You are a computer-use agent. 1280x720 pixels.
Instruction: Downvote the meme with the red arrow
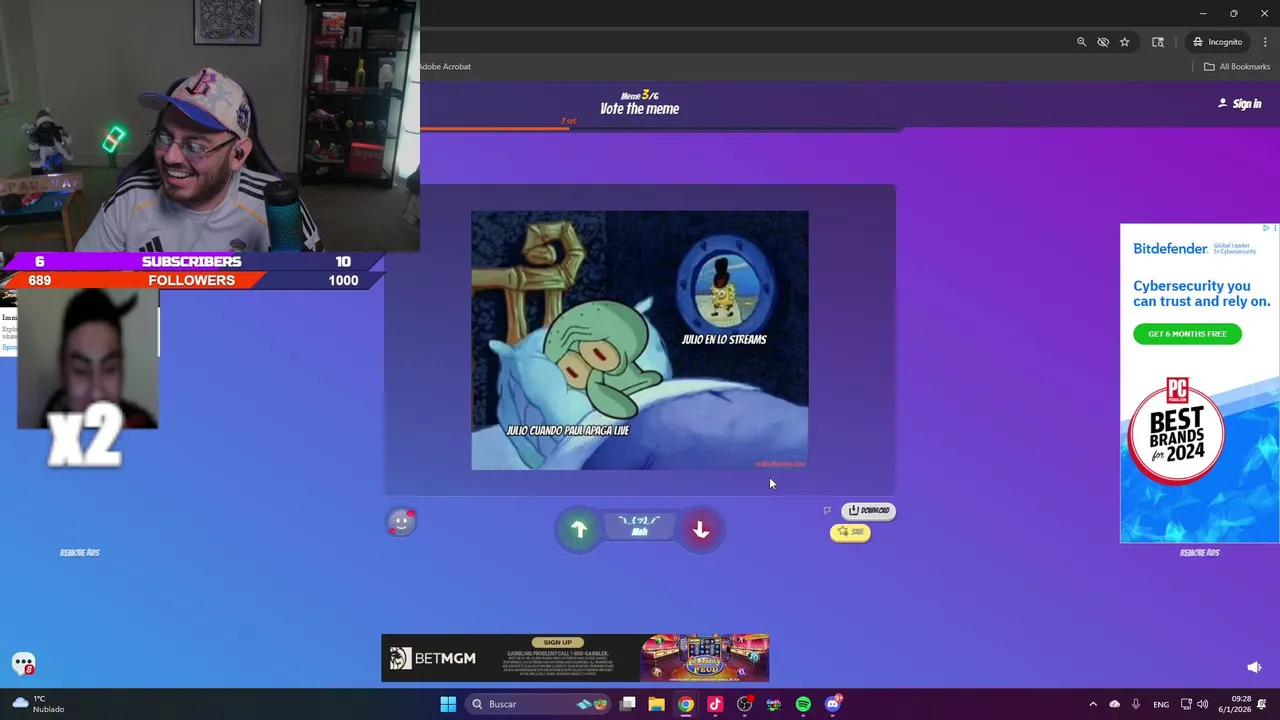pyautogui.click(x=701, y=529)
